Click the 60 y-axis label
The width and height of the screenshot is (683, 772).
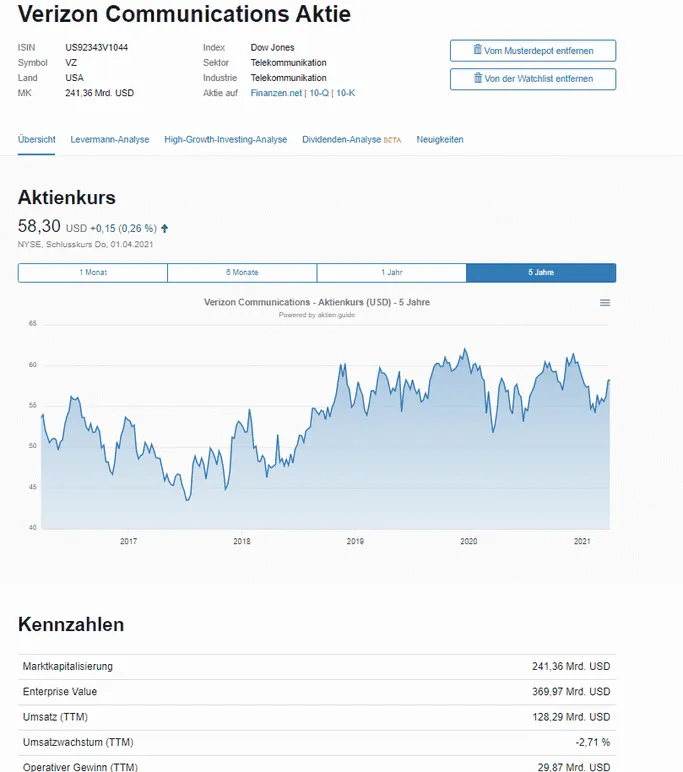33,365
